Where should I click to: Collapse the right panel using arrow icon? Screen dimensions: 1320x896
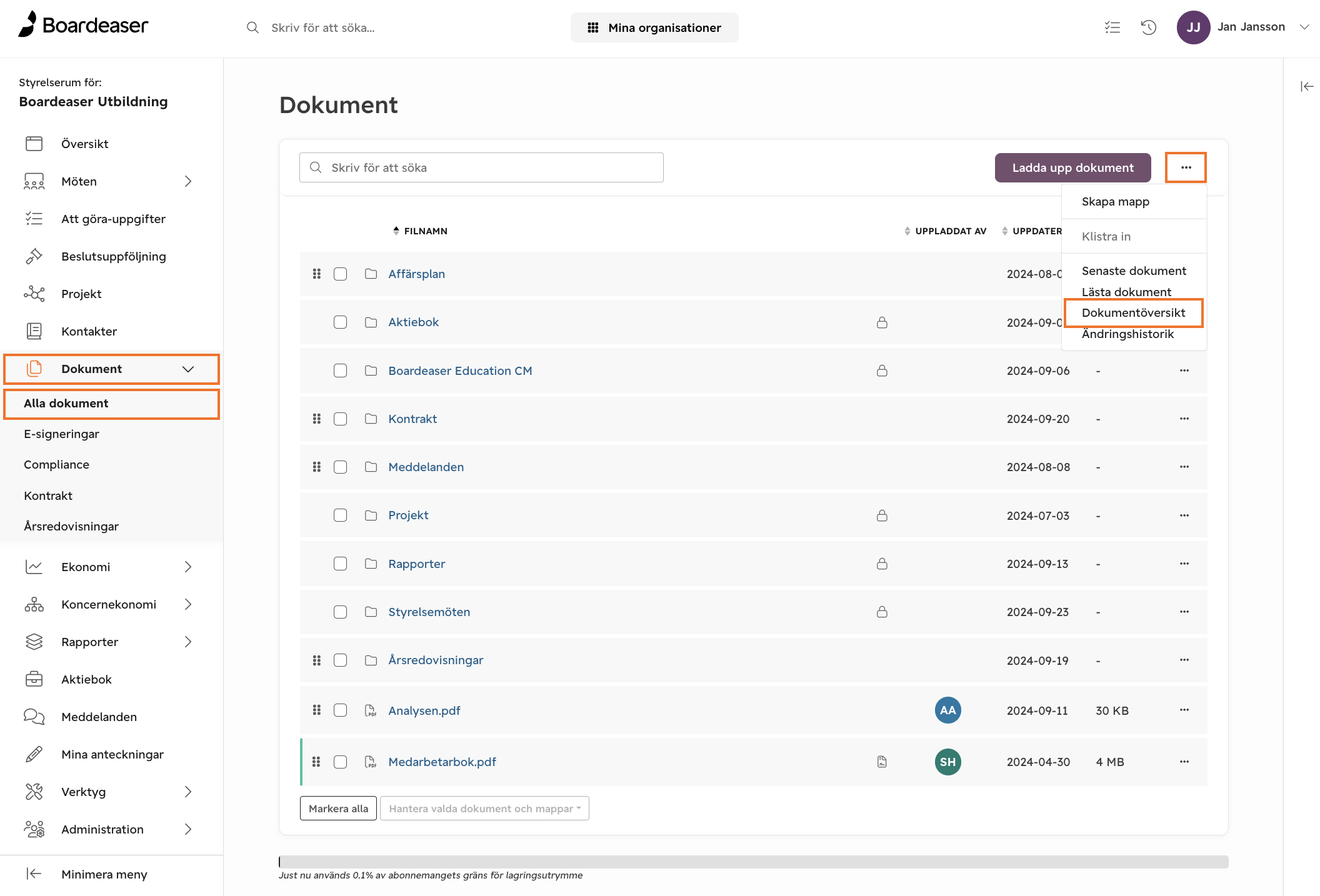coord(1307,86)
